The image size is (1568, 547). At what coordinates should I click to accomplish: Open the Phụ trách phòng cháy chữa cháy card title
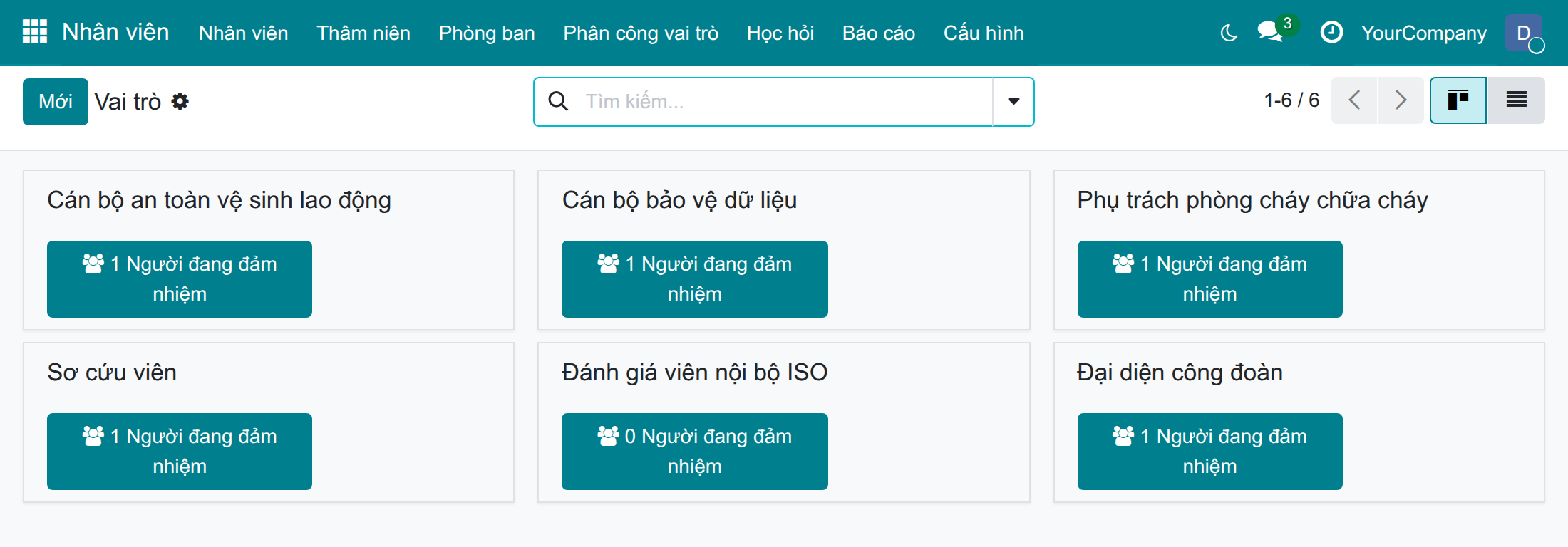(1252, 201)
